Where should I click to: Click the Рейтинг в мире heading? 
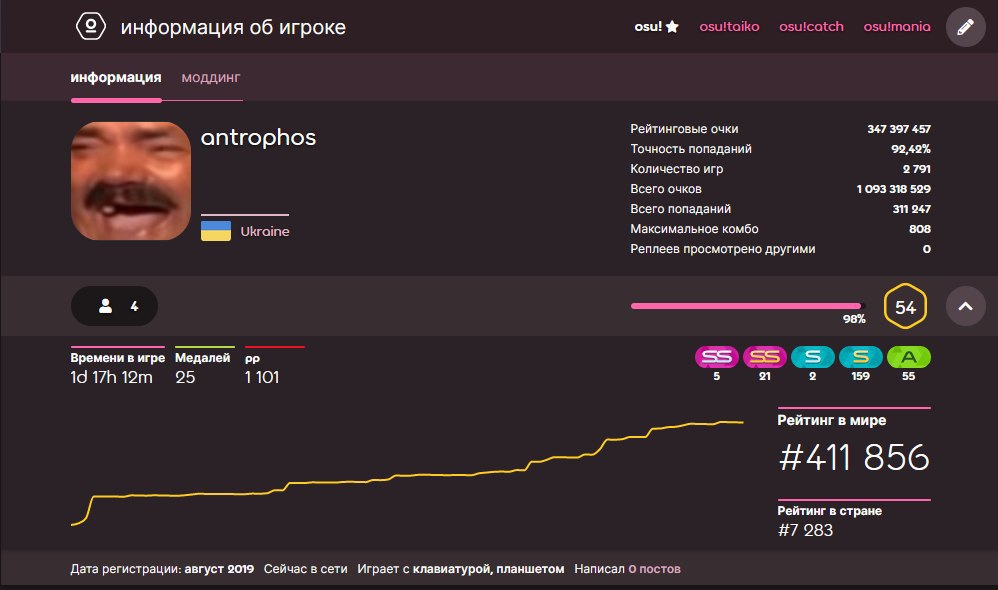coord(831,421)
